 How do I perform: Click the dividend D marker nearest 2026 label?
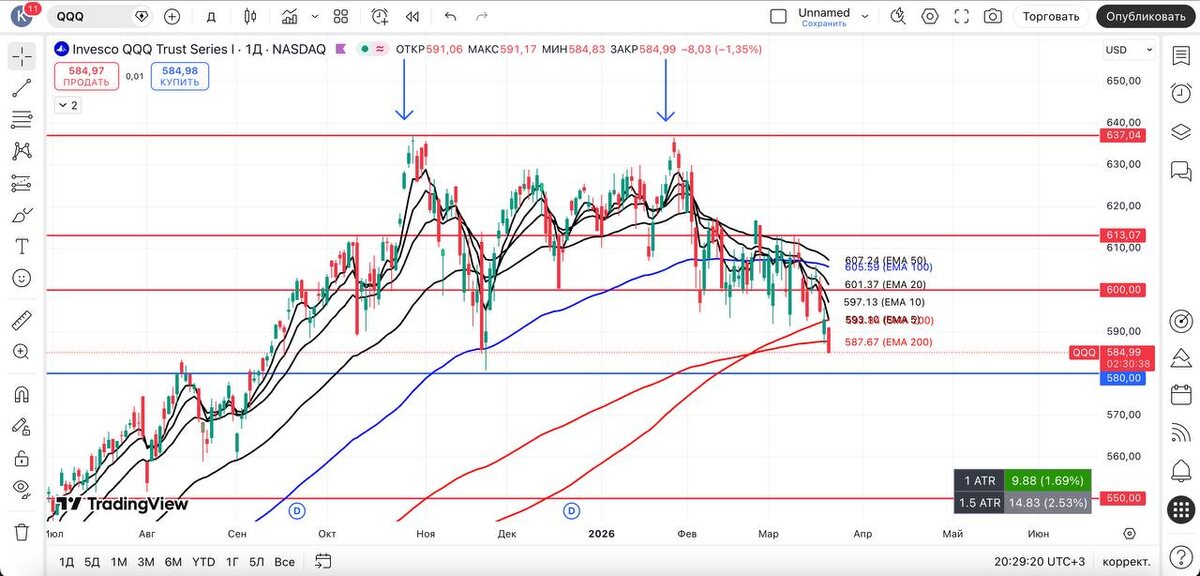572,511
